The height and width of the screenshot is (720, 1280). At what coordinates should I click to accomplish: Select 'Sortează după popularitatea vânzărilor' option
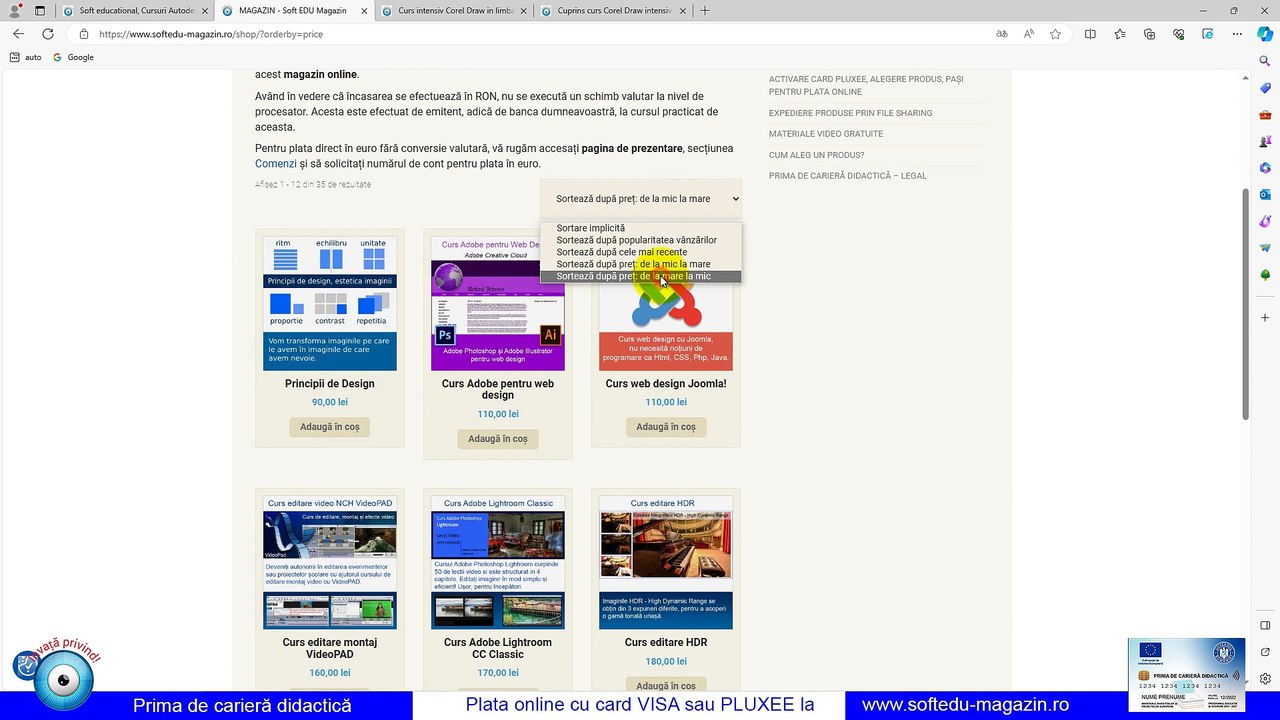(x=641, y=240)
